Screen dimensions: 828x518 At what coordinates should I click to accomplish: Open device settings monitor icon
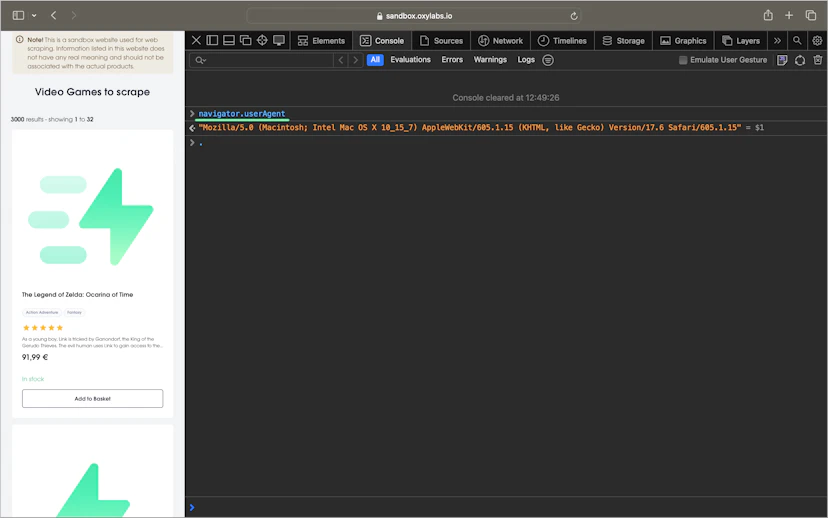click(279, 40)
